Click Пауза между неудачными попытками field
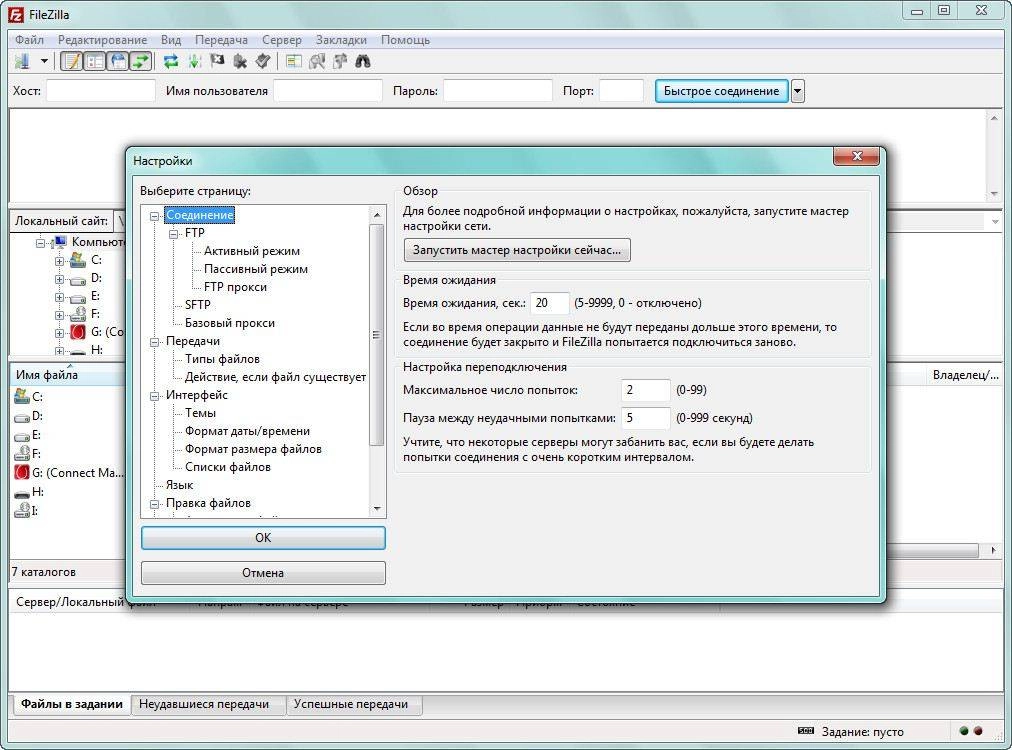Image resolution: width=1012 pixels, height=750 pixels. (x=645, y=418)
